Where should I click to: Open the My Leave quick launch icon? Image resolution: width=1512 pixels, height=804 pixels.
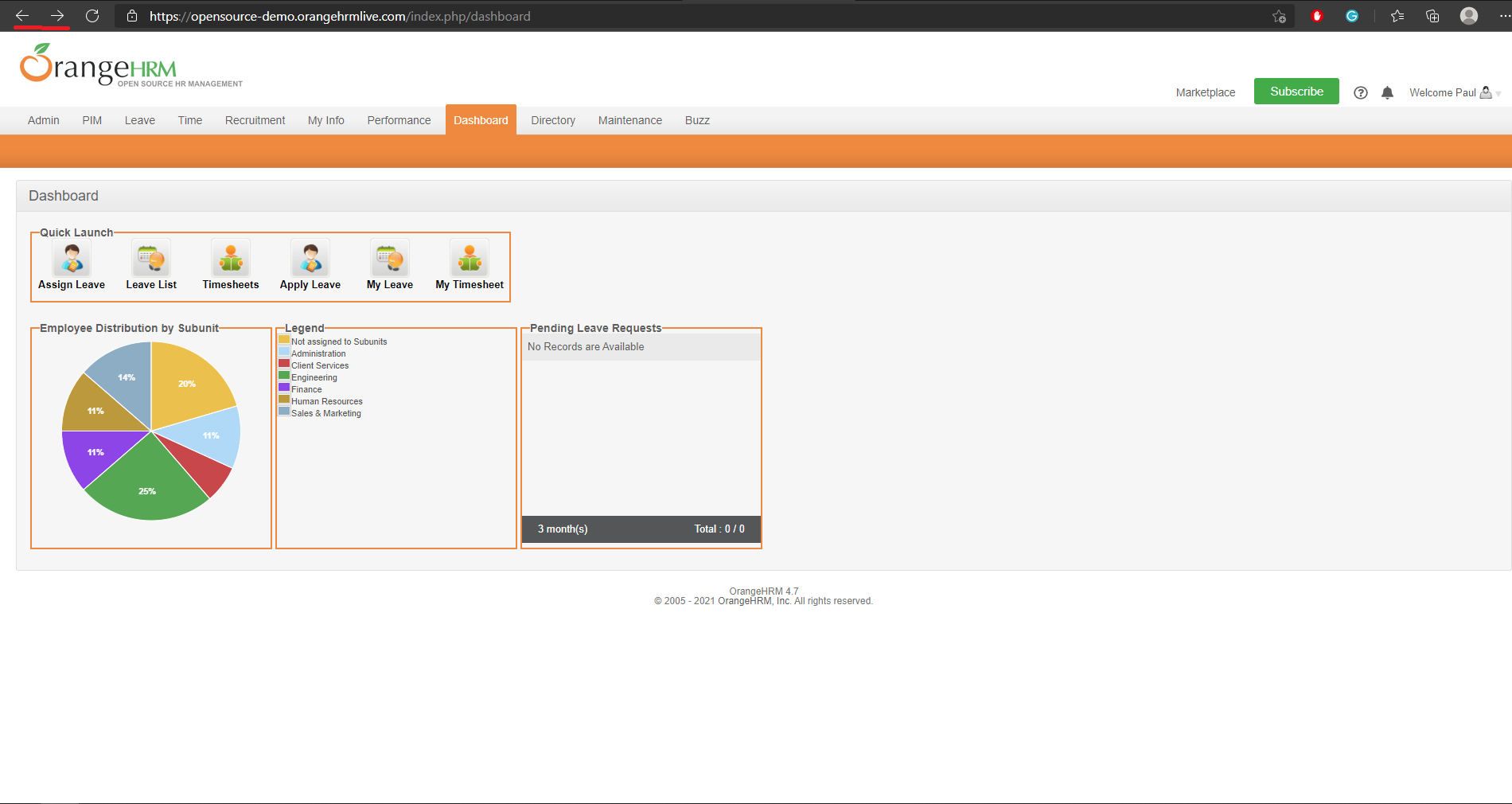click(x=390, y=258)
